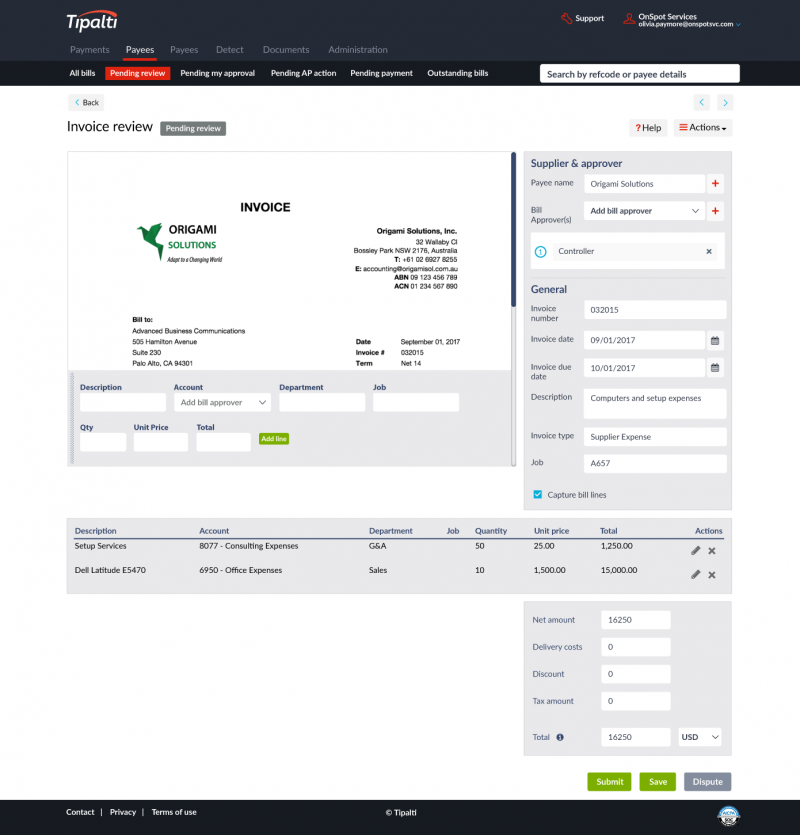
Task: Uncheck the Capture bill lines checkbox
Action: (x=537, y=494)
